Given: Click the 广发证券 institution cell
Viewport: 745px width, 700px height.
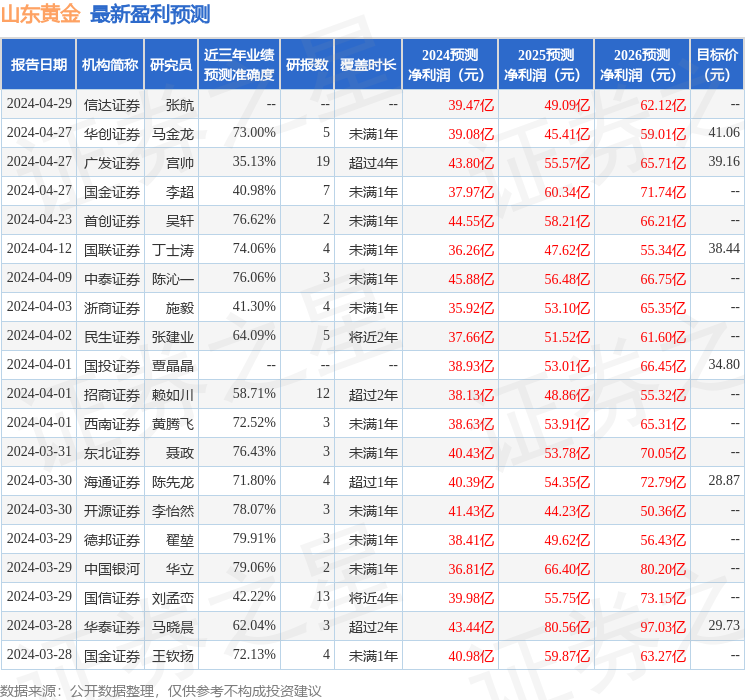Looking at the screenshot, I should pos(112,163).
